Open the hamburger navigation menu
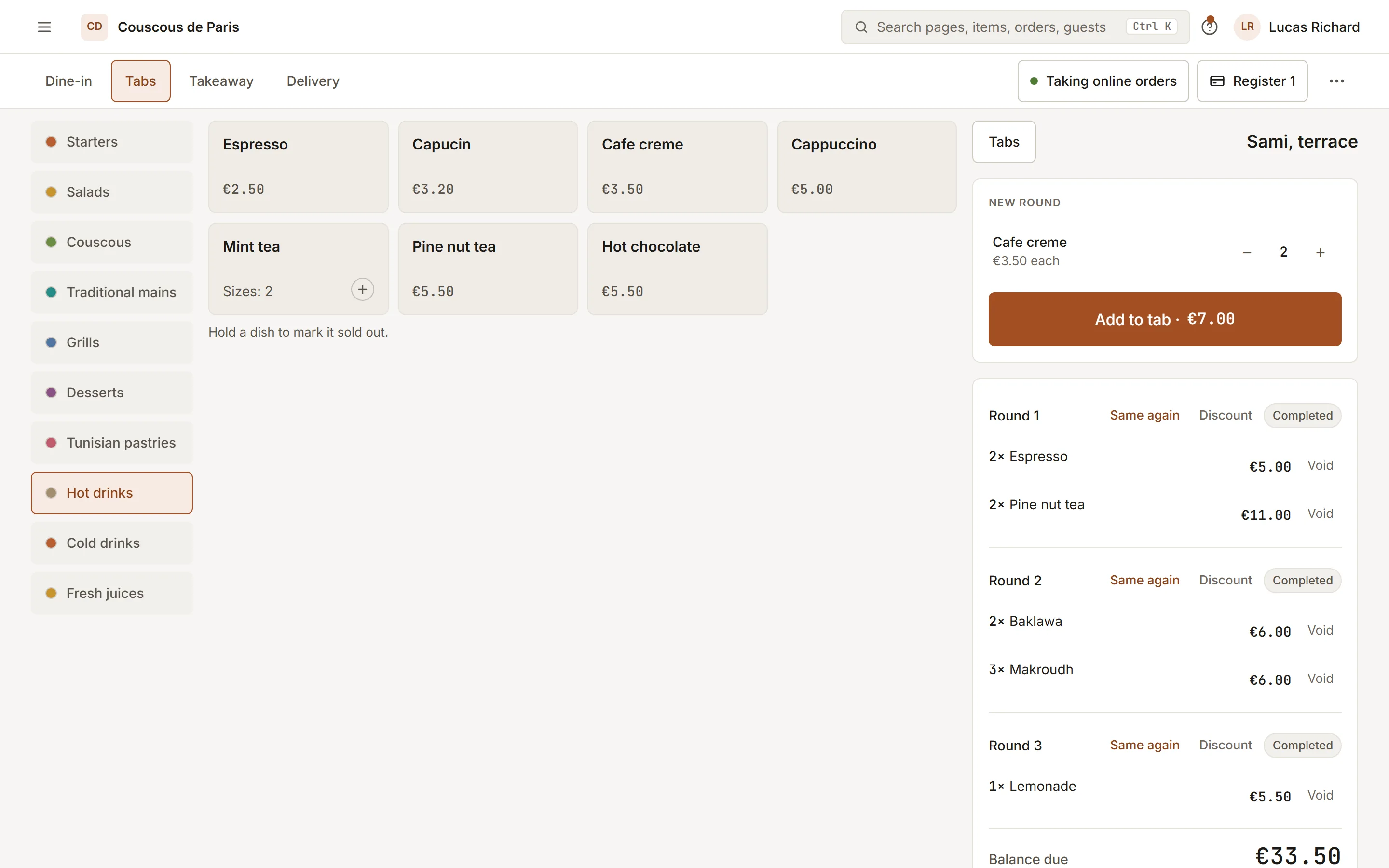Image resolution: width=1389 pixels, height=868 pixels. click(x=44, y=27)
